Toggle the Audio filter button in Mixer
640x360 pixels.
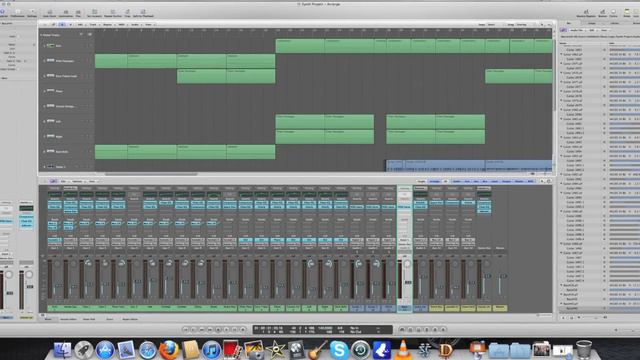(456, 181)
